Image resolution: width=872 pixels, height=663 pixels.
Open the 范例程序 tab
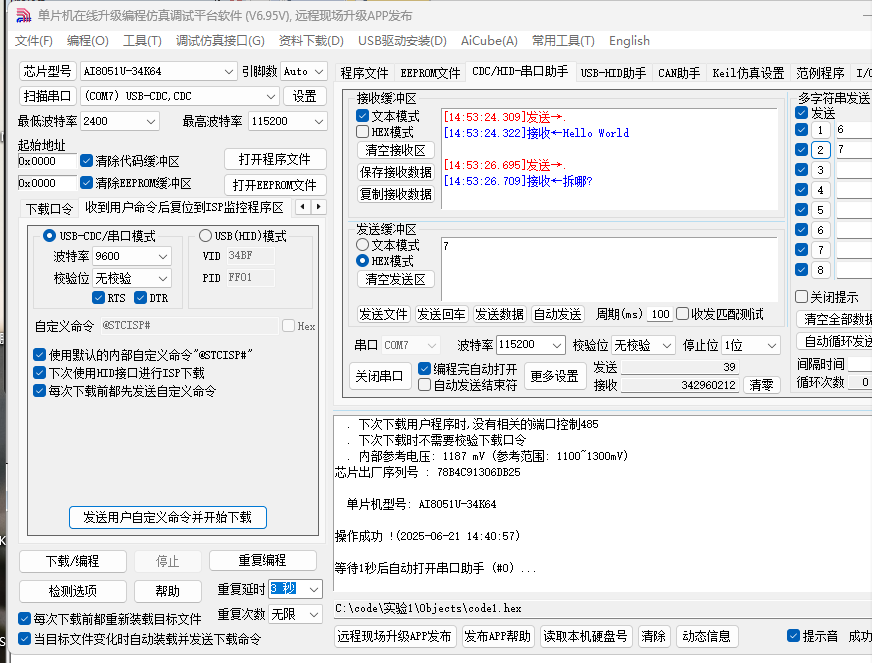point(820,73)
